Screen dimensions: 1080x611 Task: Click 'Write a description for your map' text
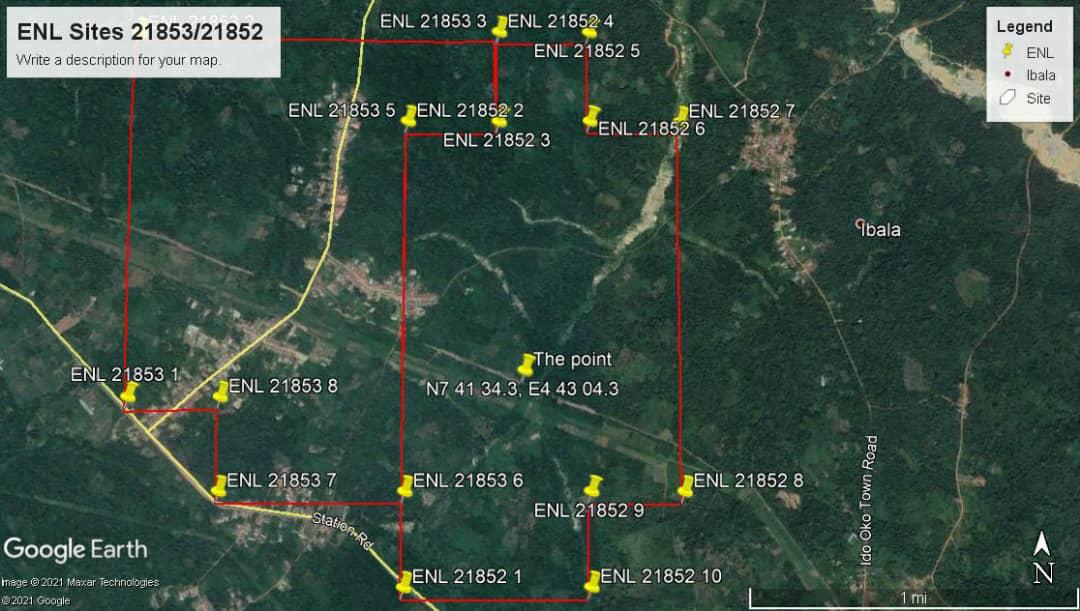coord(119,60)
